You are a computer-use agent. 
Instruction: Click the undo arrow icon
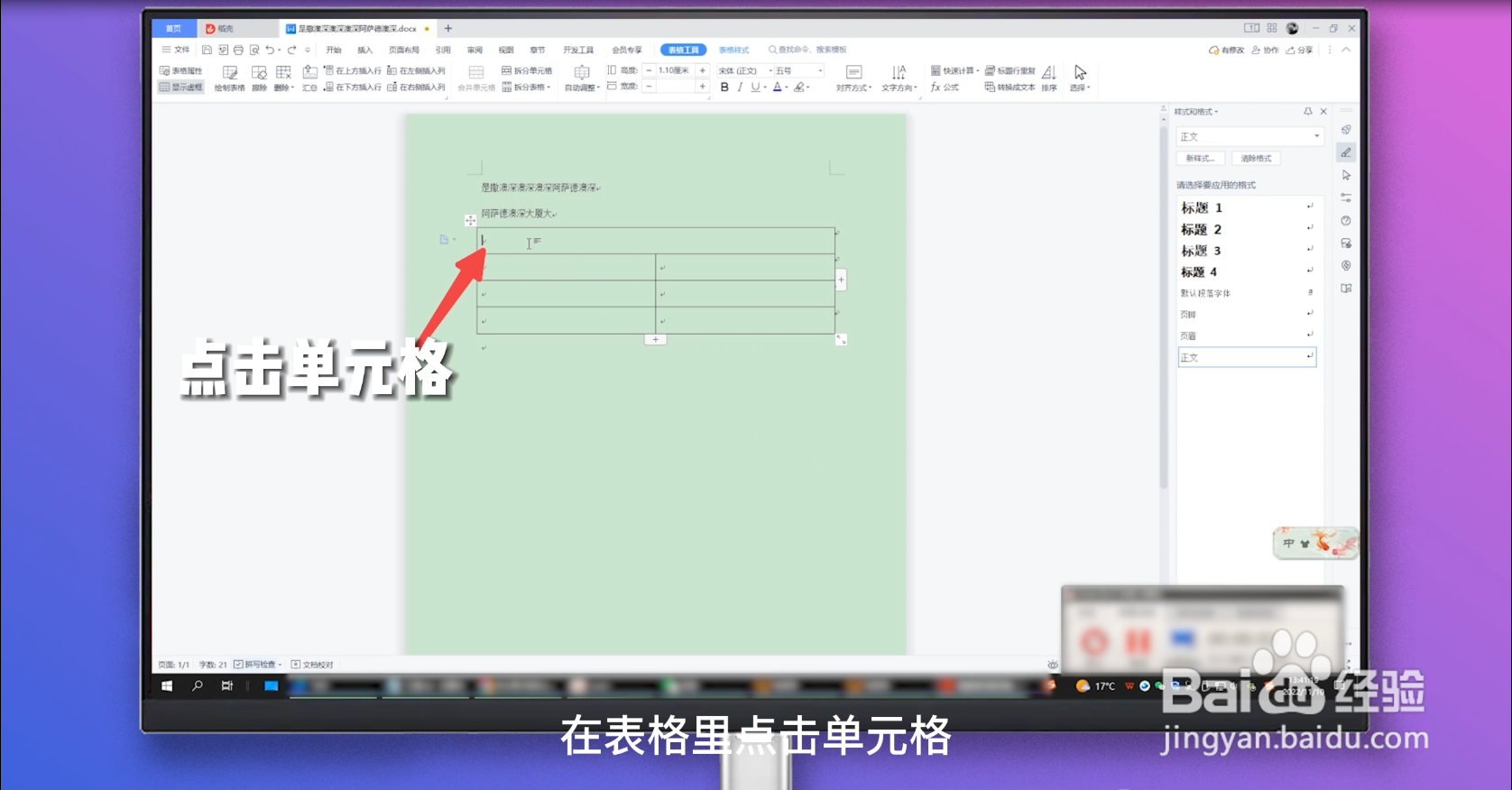[x=270, y=50]
